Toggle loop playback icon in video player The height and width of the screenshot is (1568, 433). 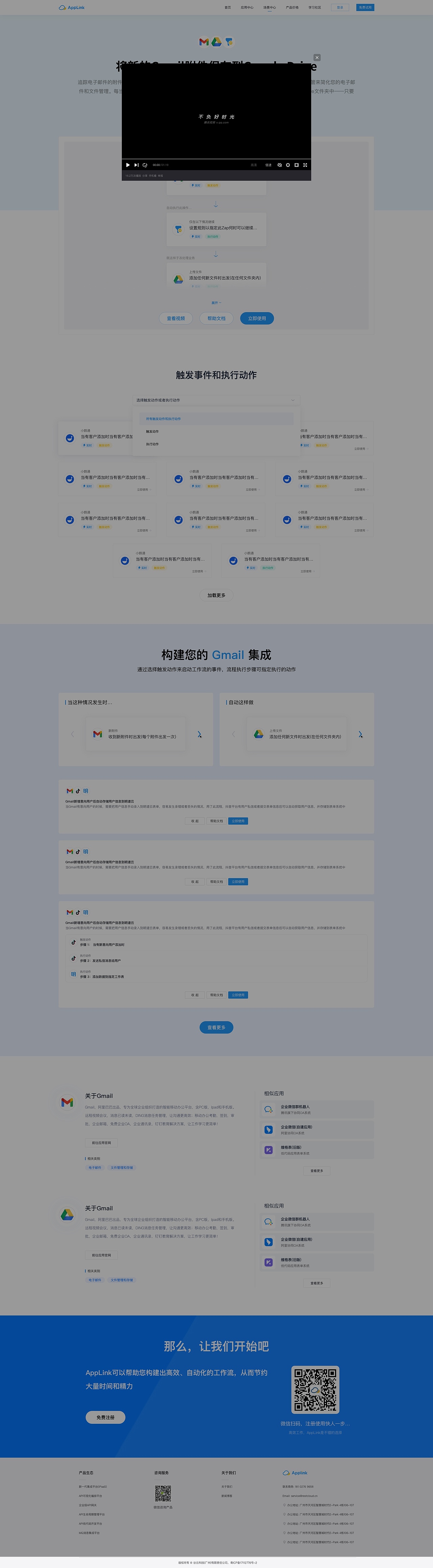pos(145,165)
